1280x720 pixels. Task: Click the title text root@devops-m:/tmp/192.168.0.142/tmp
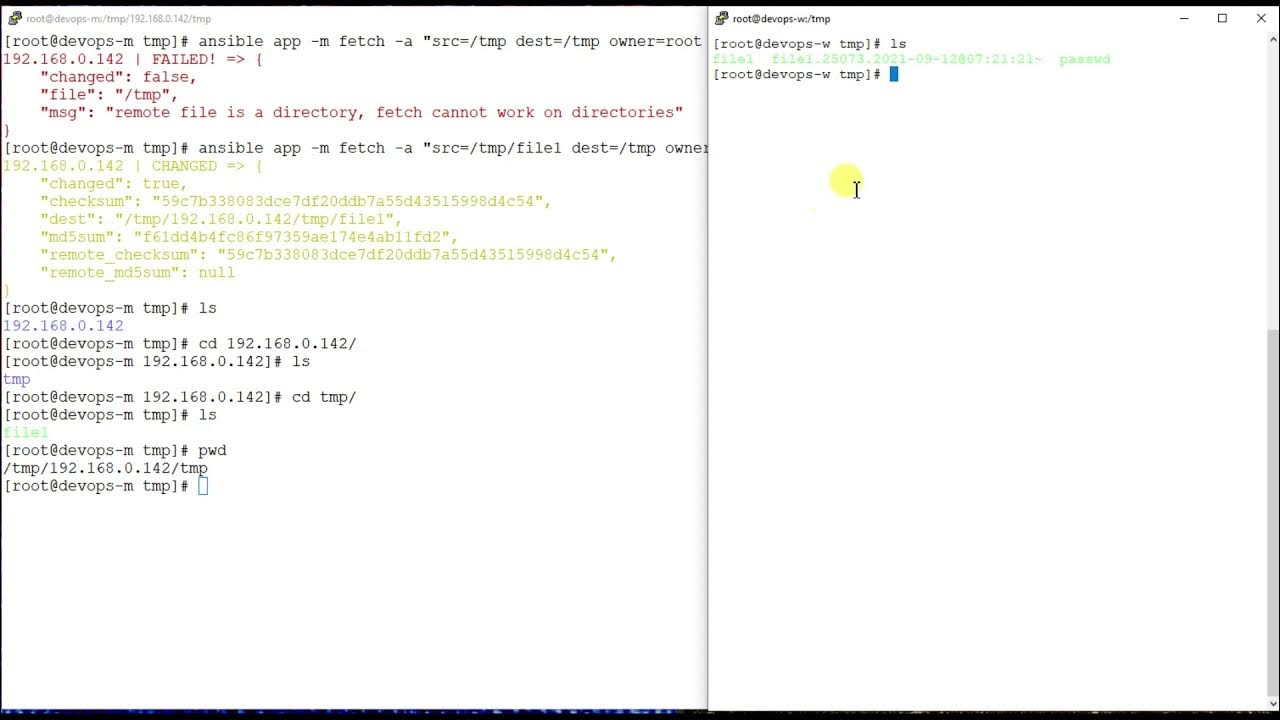(x=118, y=18)
